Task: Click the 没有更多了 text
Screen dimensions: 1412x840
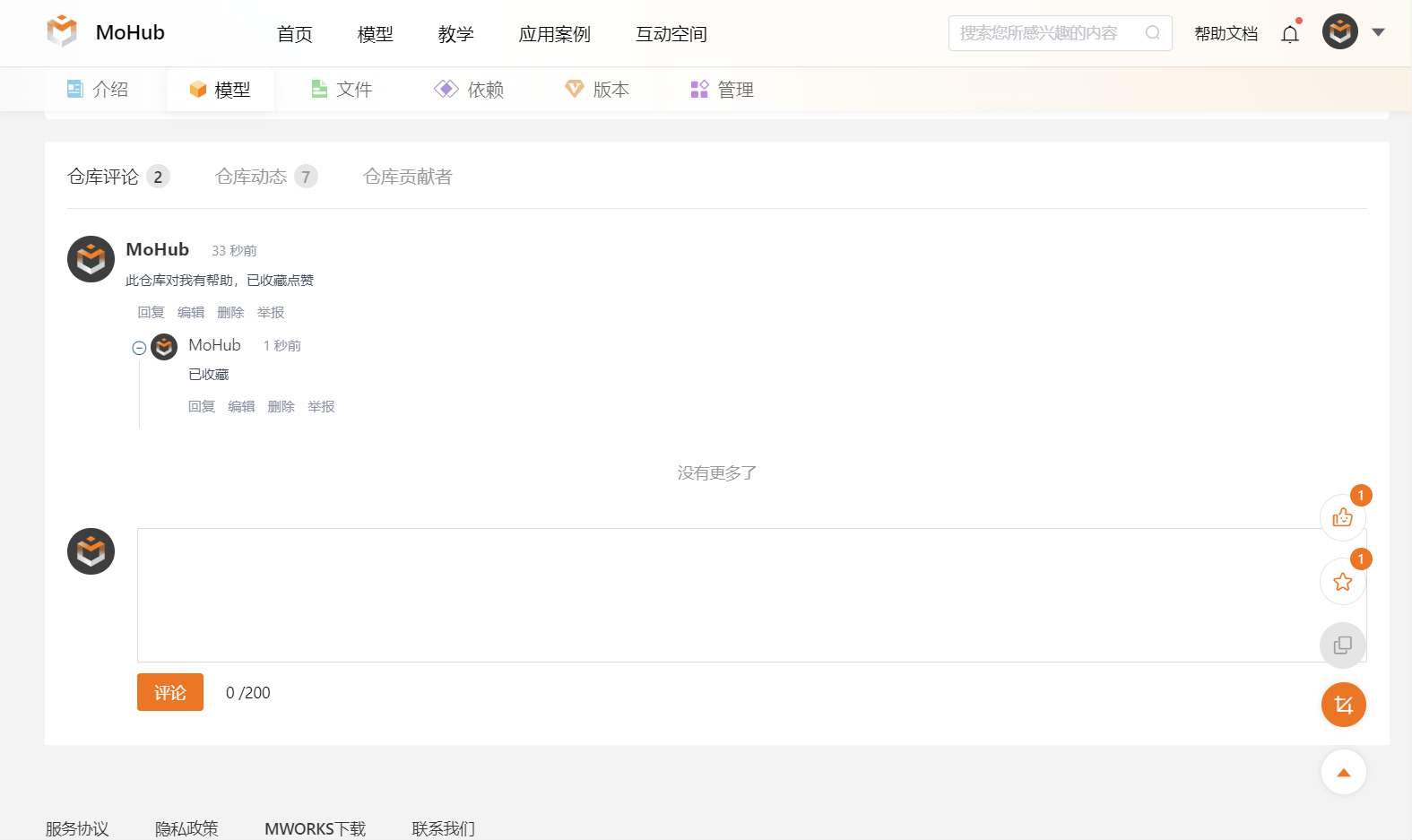Action: 717,472
